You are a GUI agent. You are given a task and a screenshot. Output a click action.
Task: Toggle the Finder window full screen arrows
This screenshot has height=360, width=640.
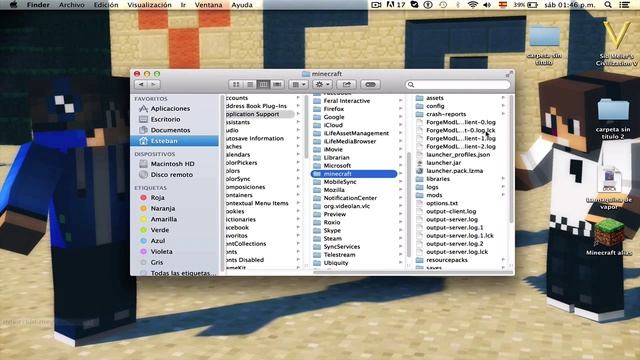point(509,74)
